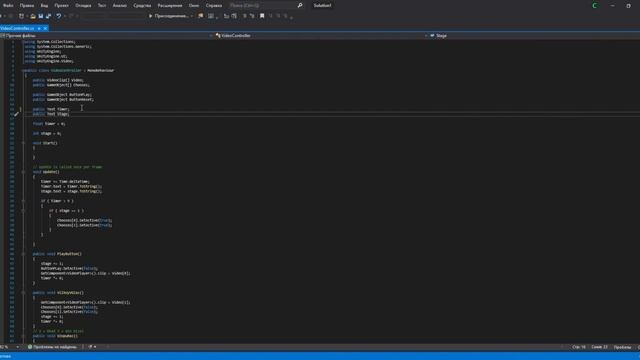This screenshot has height=360, width=640.
Task: Open the Расширения menu
Action: pyautogui.click(x=170, y=6)
